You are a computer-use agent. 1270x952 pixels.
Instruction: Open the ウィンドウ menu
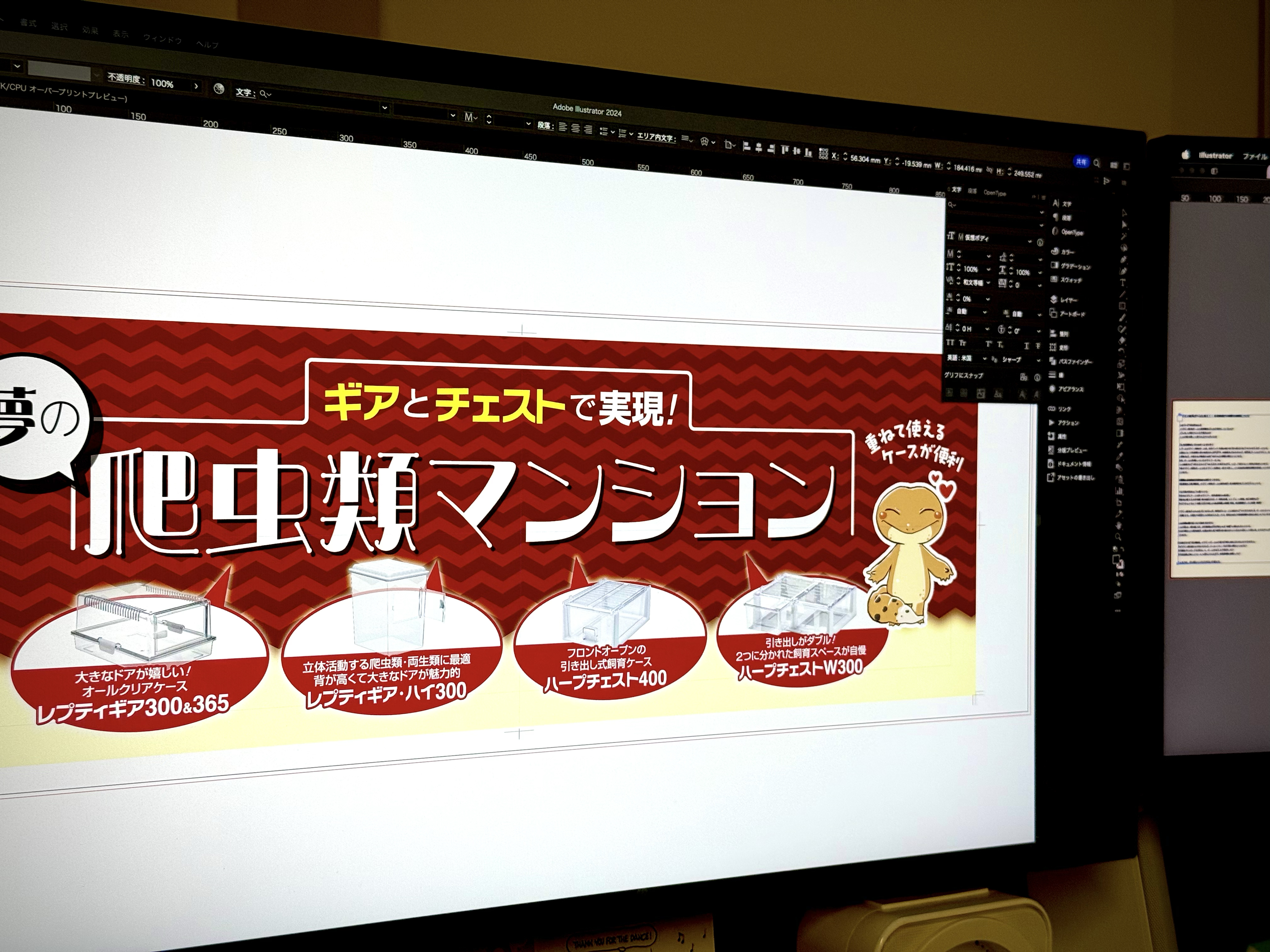[x=163, y=38]
